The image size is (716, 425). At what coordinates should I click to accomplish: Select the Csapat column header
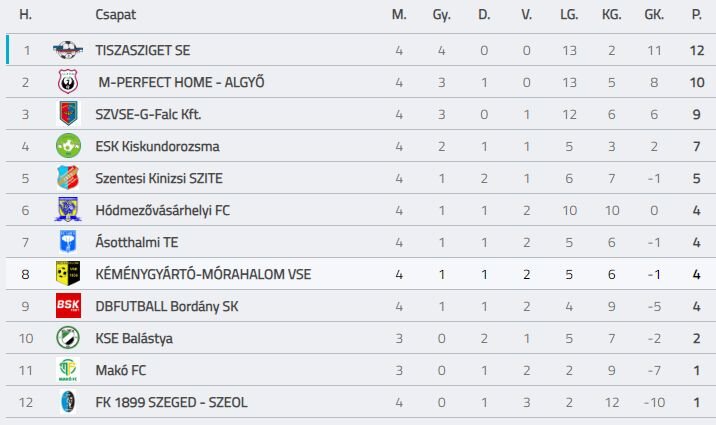pos(116,15)
